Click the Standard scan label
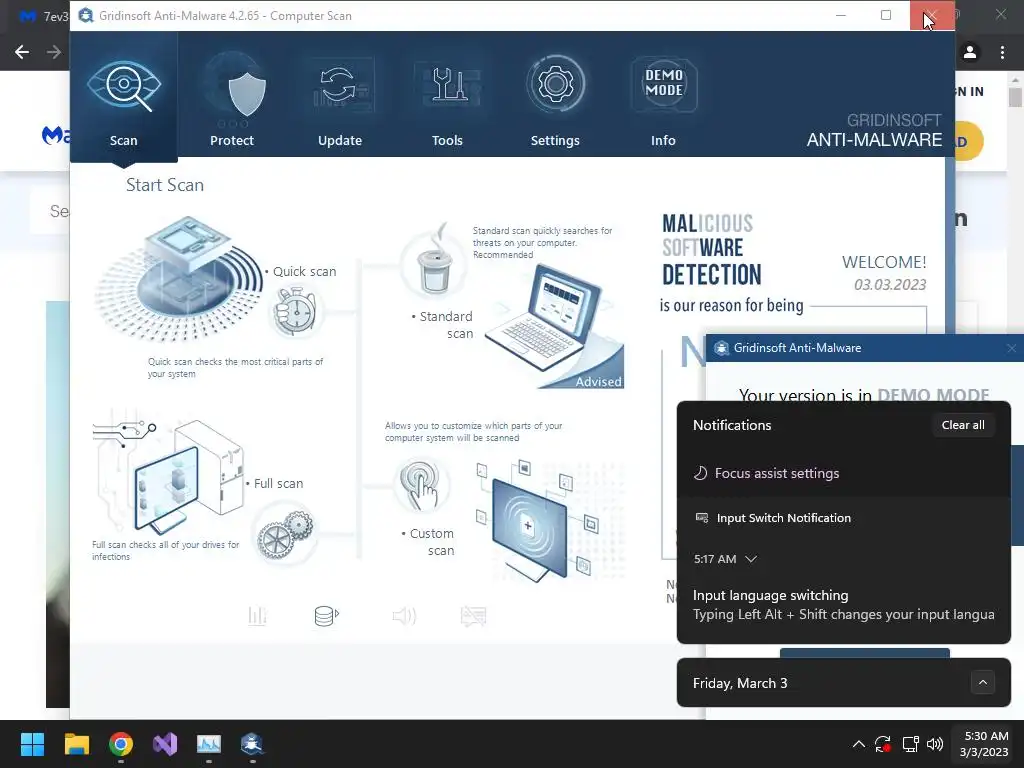The image size is (1024, 768). pos(445,325)
